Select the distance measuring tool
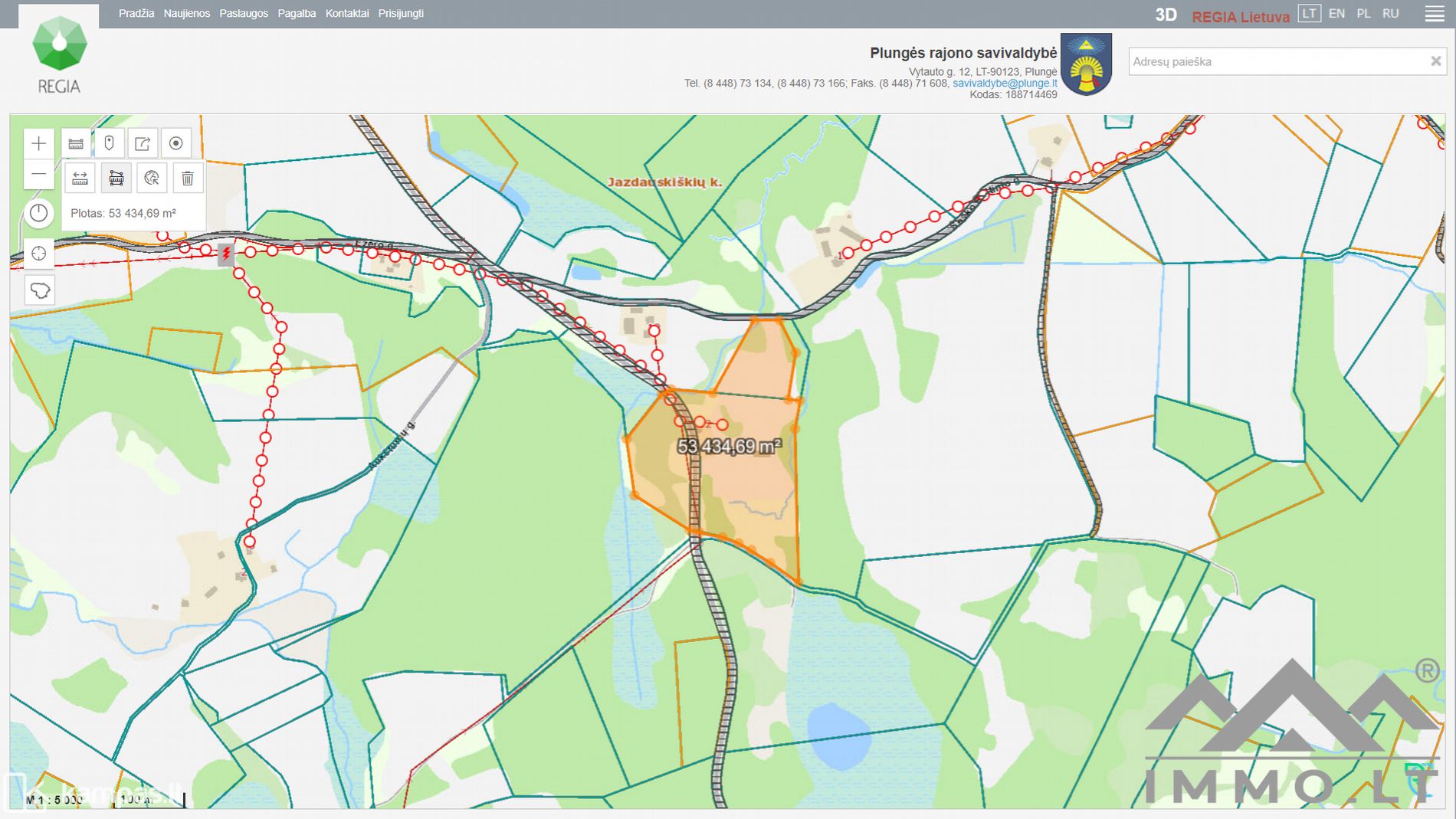 point(80,179)
